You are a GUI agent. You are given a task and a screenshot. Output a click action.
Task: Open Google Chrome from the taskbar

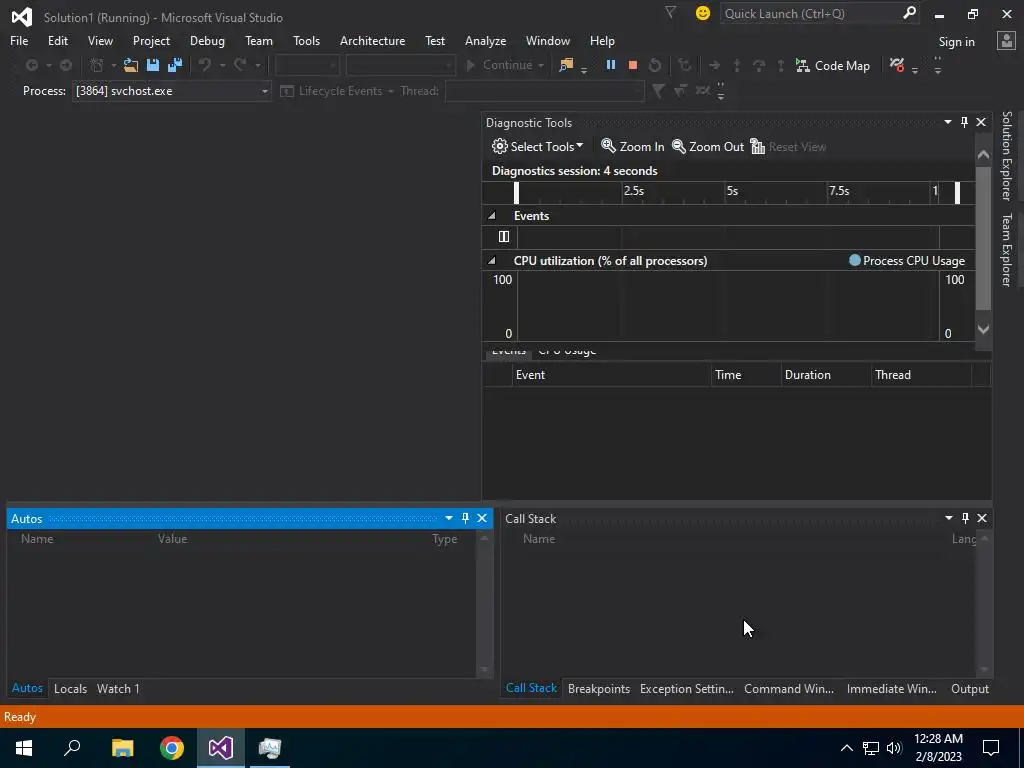click(172, 748)
